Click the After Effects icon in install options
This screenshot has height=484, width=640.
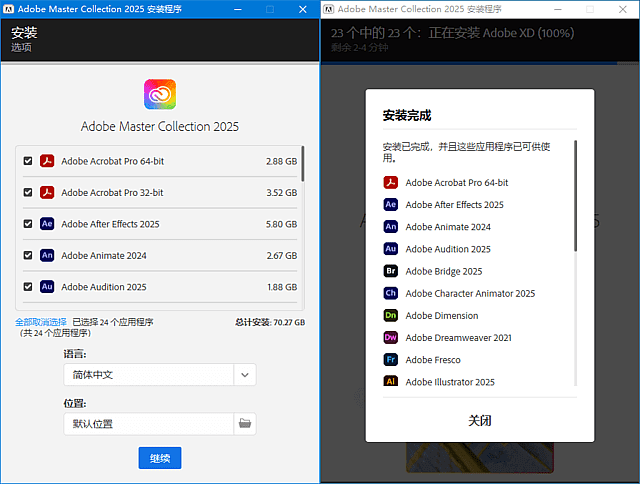[x=46, y=224]
